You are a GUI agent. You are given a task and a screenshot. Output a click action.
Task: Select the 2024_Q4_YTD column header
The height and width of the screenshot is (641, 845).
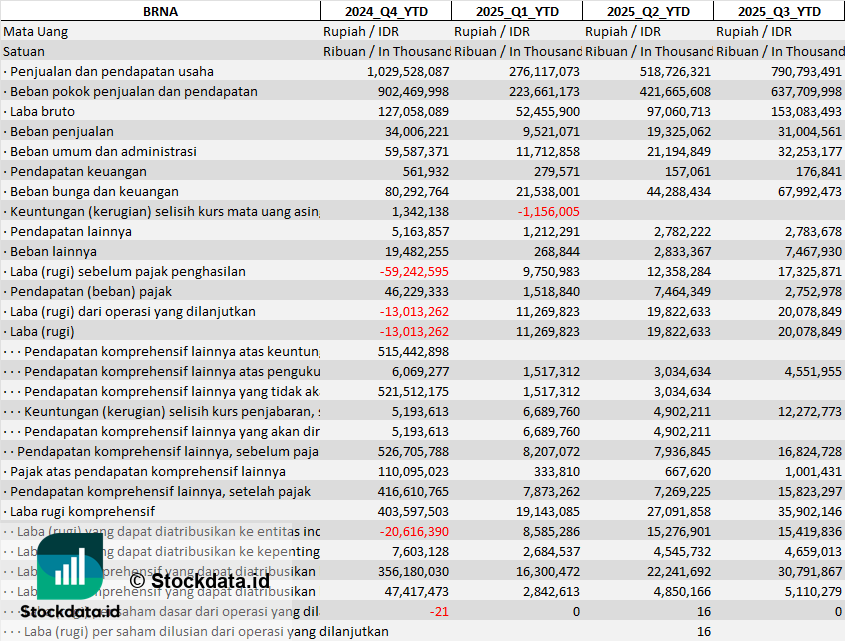pyautogui.click(x=386, y=11)
